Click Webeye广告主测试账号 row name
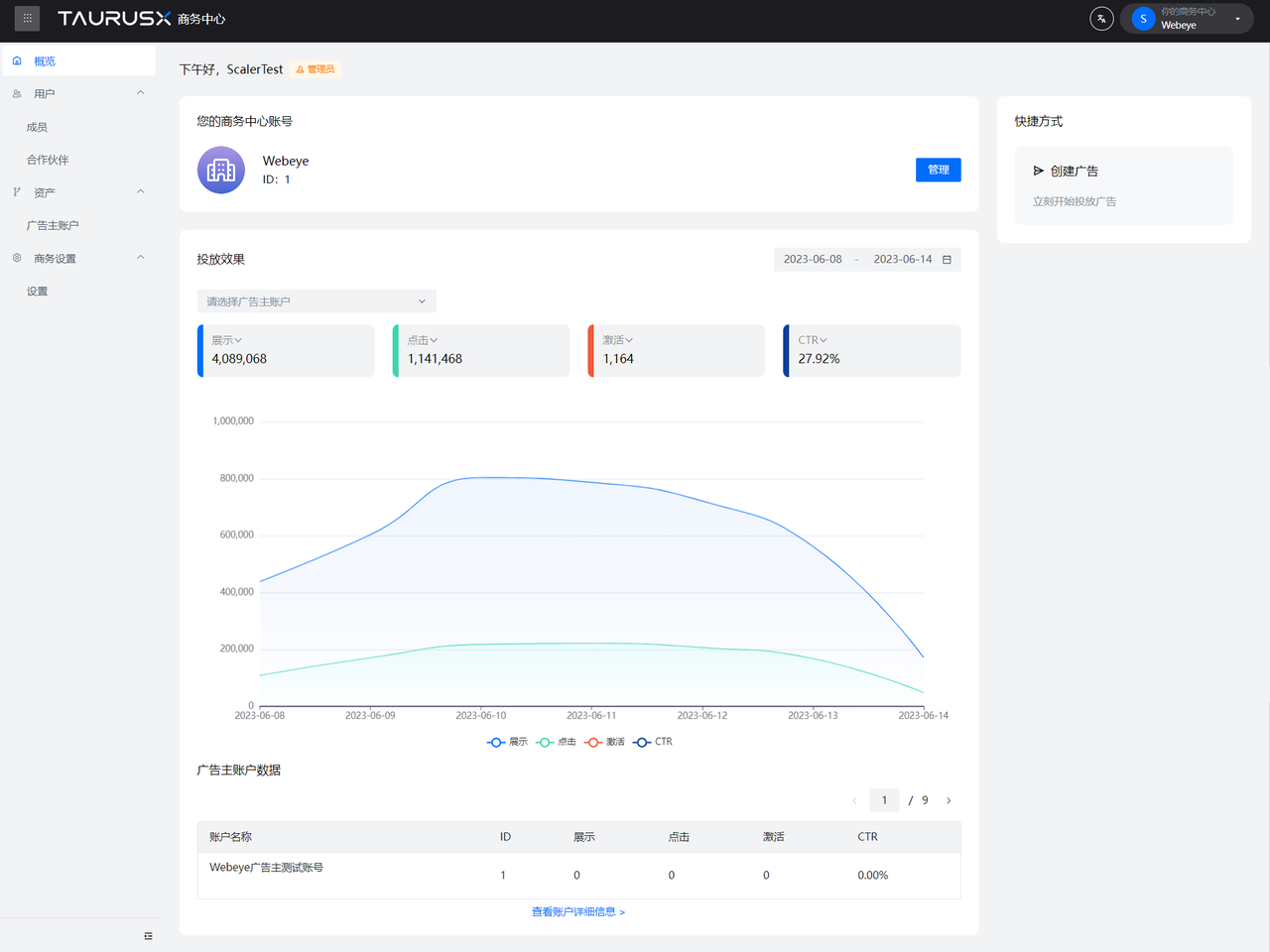The width and height of the screenshot is (1270, 952). (266, 868)
